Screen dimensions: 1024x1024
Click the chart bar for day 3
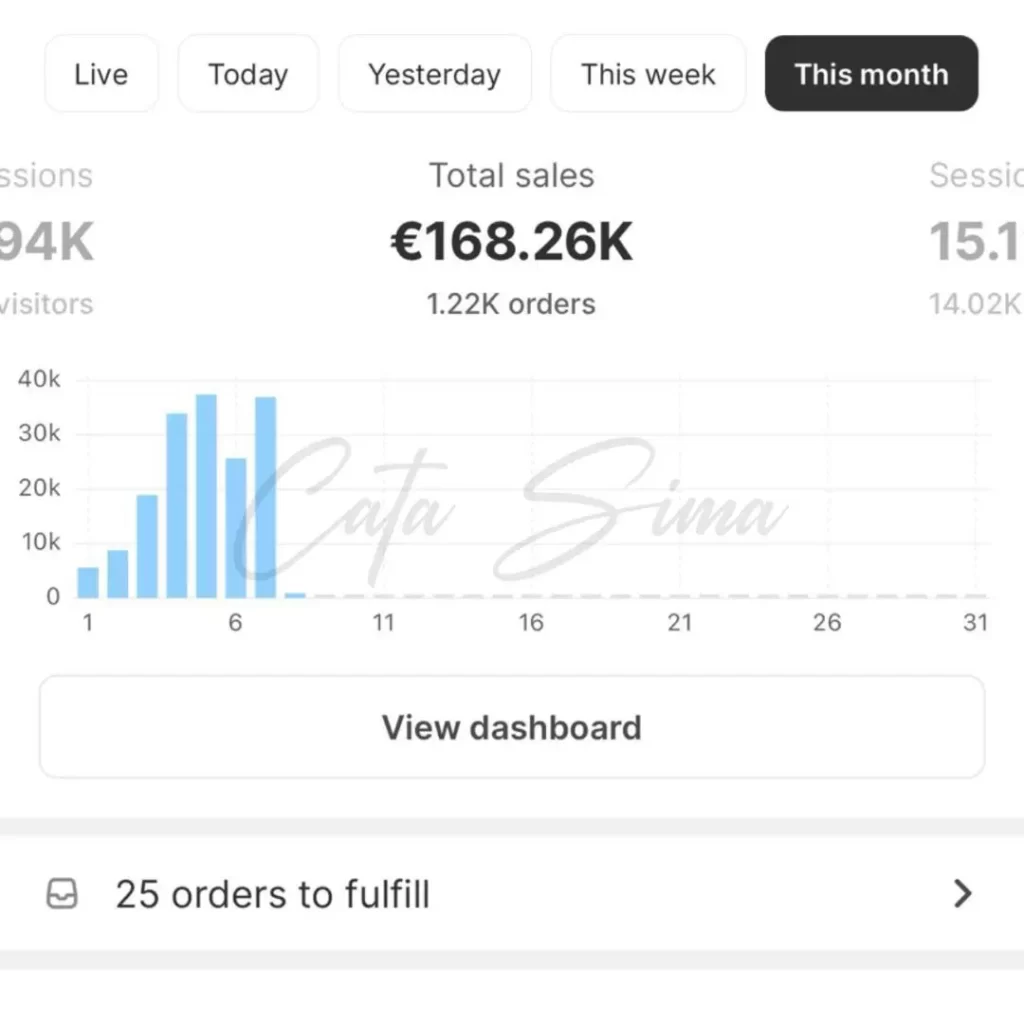[x=147, y=546]
